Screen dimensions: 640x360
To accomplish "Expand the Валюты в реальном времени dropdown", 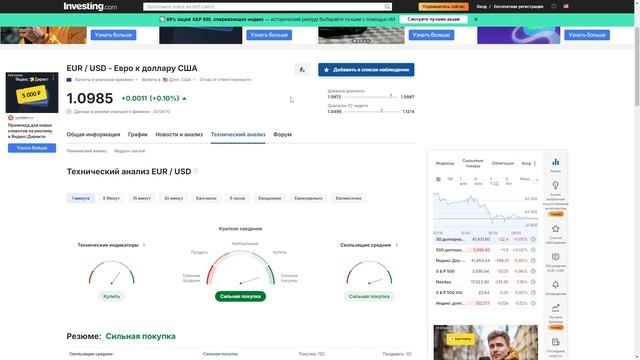I will coord(136,80).
